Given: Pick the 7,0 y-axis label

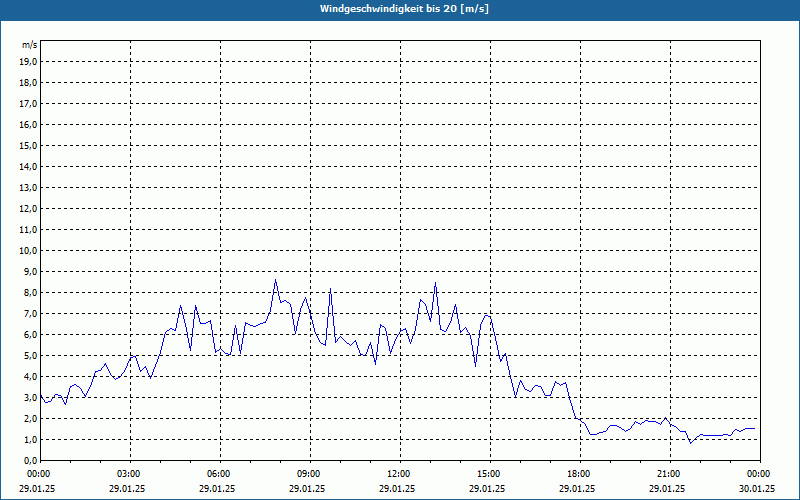Looking at the screenshot, I should tap(30, 313).
